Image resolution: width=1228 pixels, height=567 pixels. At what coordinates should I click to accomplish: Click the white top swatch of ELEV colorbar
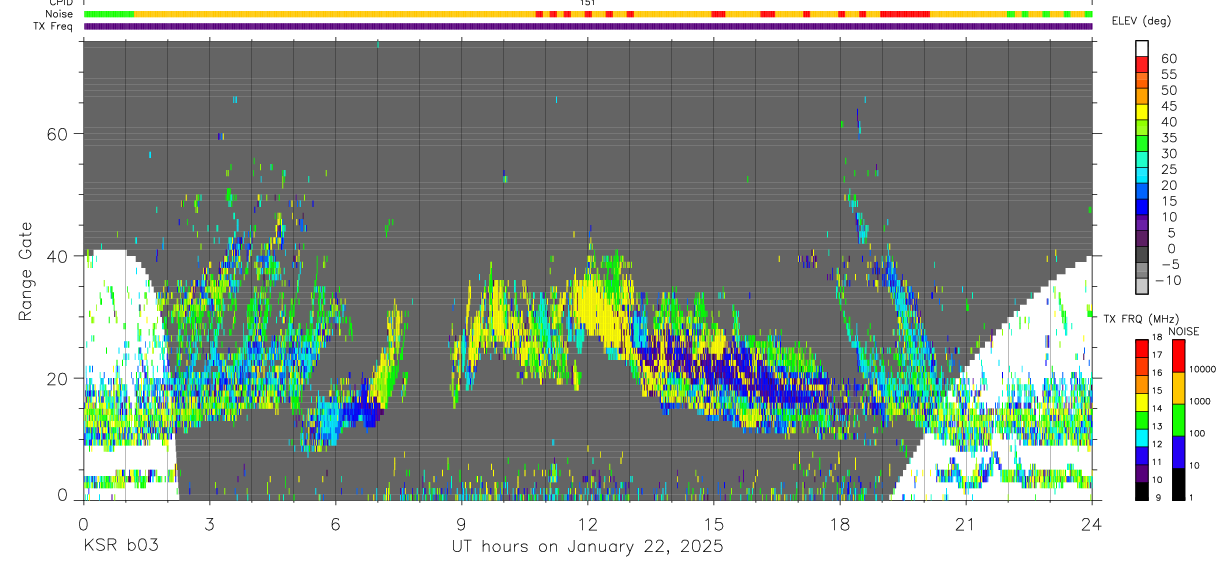pyautogui.click(x=1142, y=47)
